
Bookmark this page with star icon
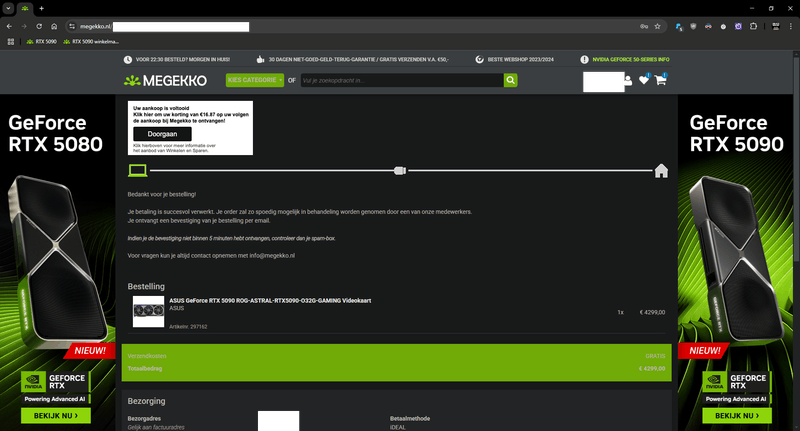[658, 26]
